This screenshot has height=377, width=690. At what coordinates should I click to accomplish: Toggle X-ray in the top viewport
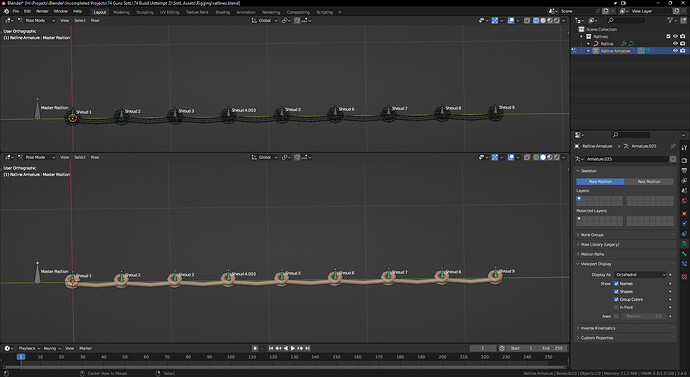pyautogui.click(x=527, y=20)
